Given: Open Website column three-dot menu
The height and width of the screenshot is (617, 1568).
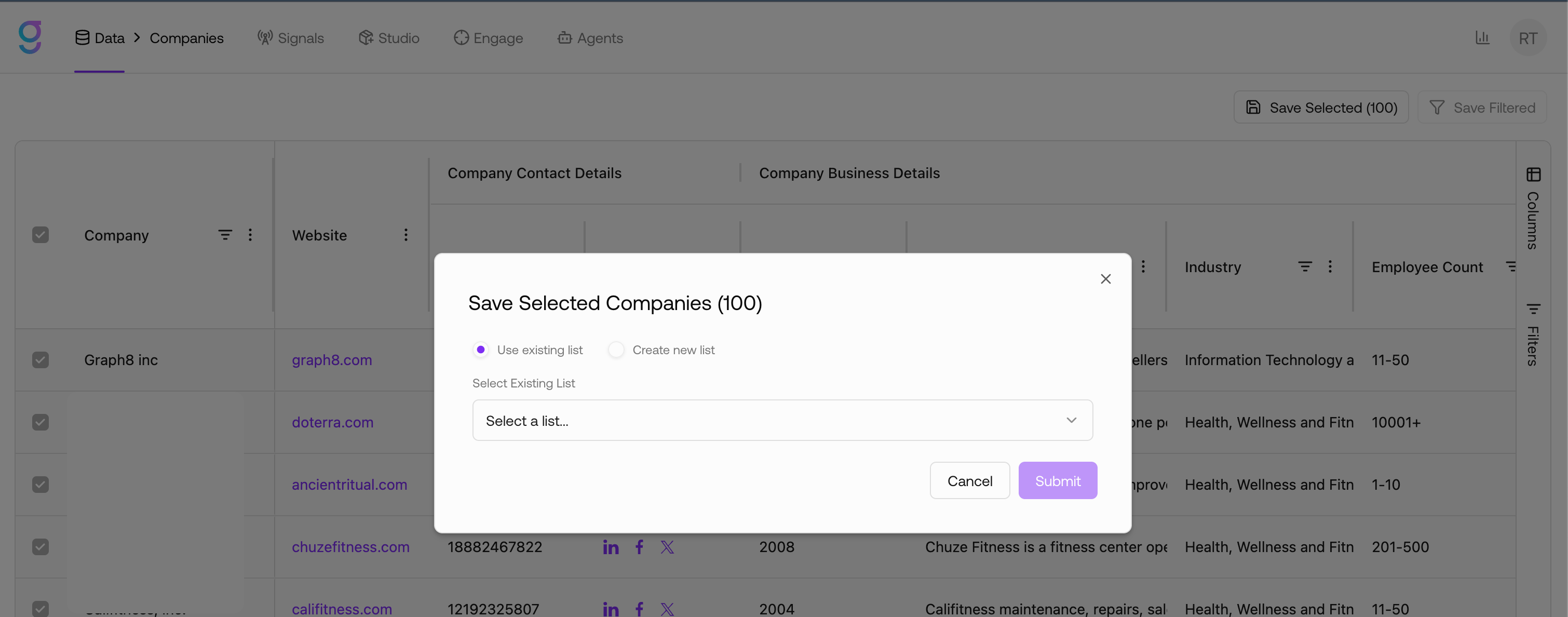Looking at the screenshot, I should point(406,235).
